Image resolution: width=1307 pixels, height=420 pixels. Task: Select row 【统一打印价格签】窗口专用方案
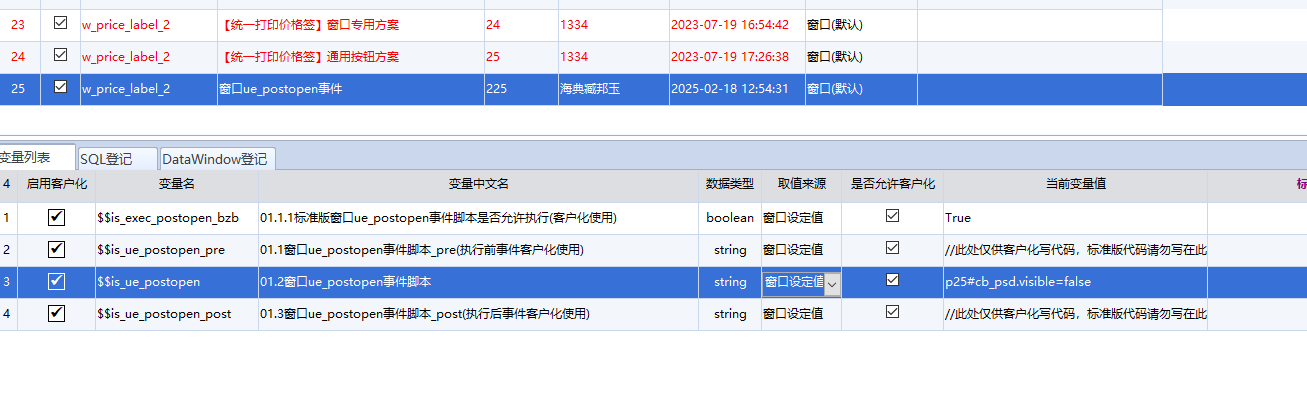tap(350, 24)
